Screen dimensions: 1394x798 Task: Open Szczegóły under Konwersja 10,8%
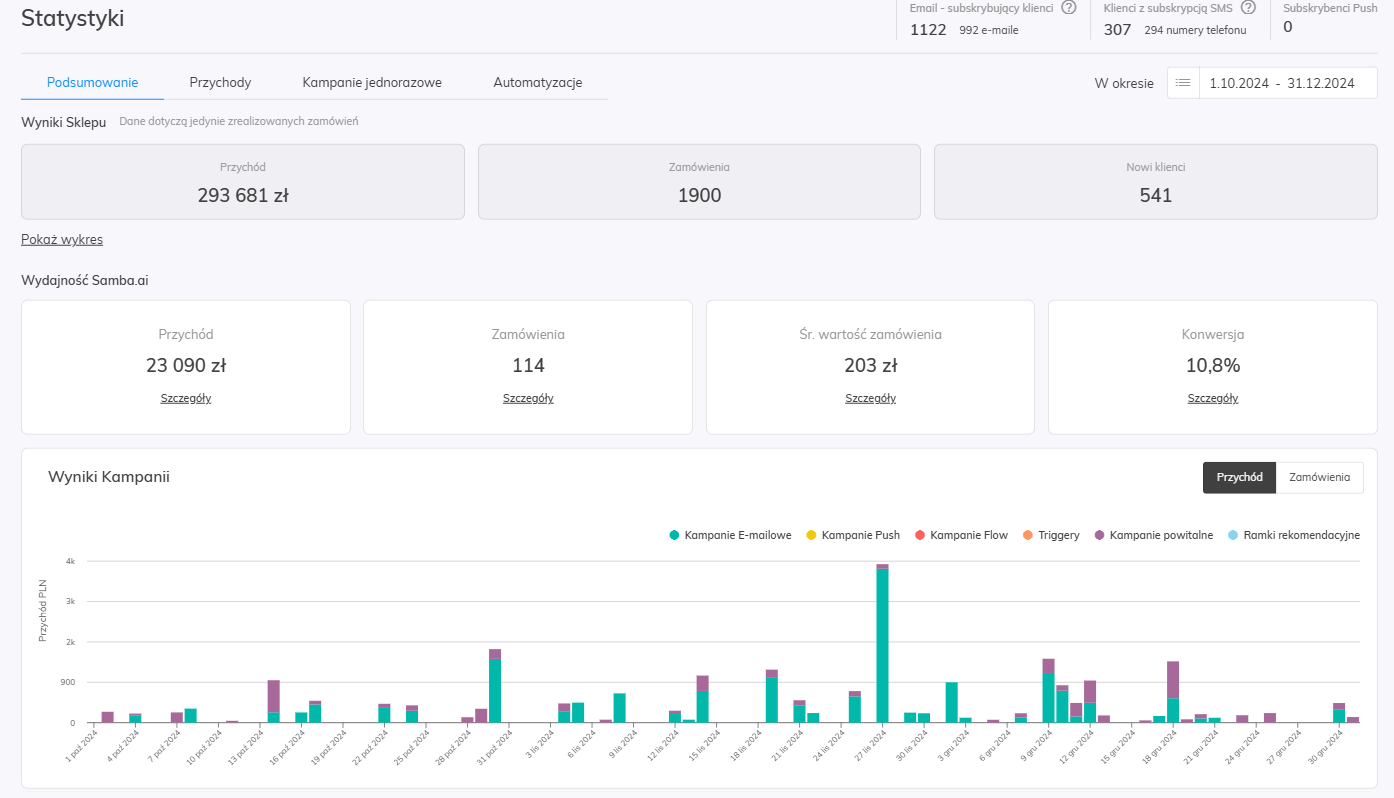(1213, 398)
